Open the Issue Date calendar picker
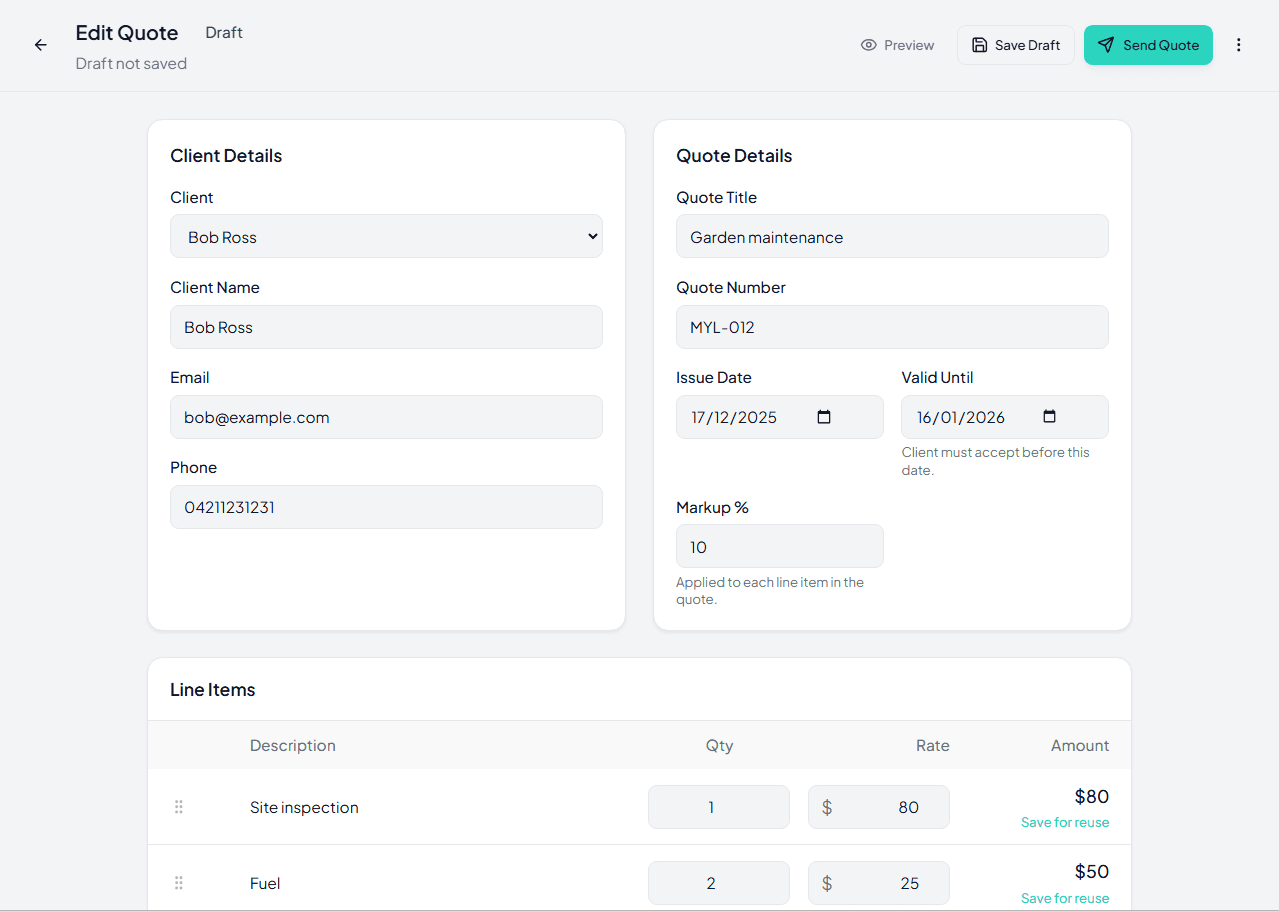Screen dimensions: 1279x912 [x=823, y=417]
